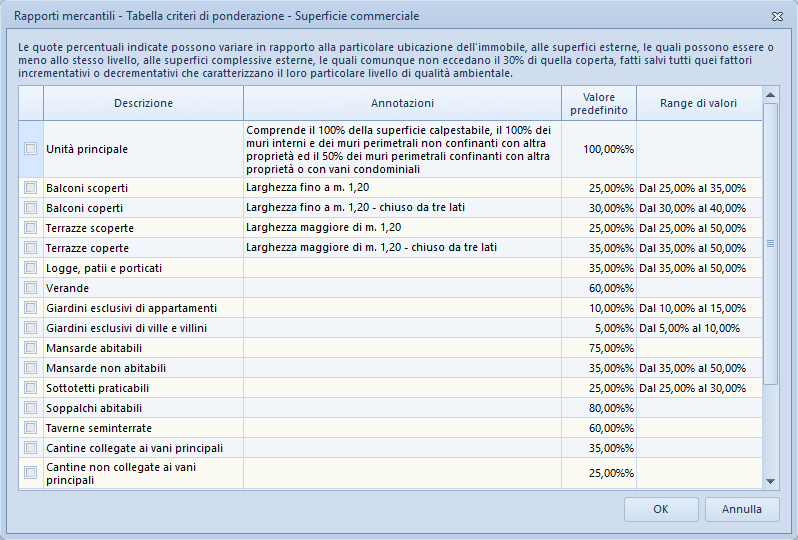Screen dimensions: 798x540
Task: Click the 'Larghezza maggiore di m. 1,20' annotation
Action: 324,228
